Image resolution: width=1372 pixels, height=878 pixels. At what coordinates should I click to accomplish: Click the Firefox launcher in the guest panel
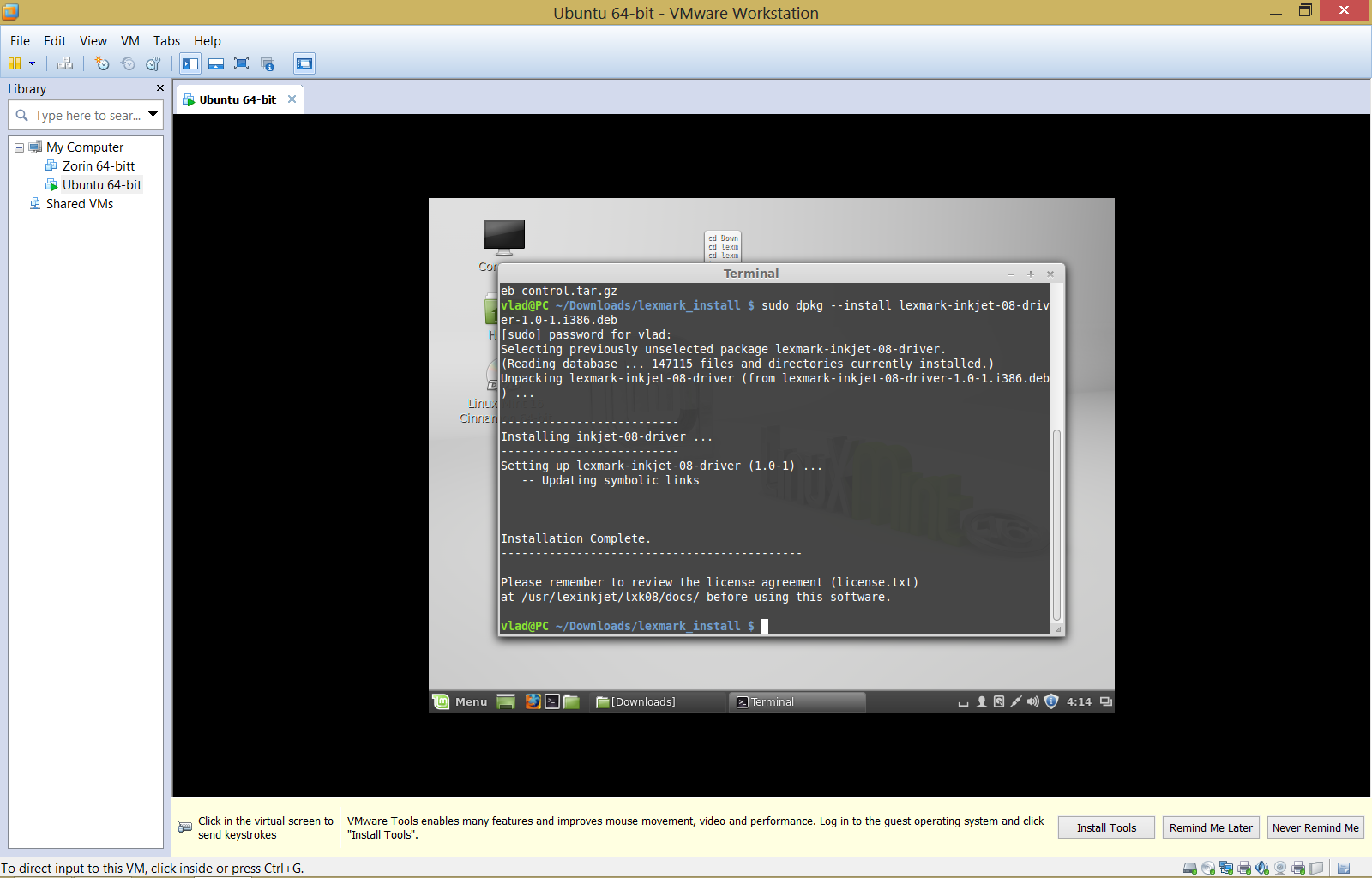click(x=533, y=701)
